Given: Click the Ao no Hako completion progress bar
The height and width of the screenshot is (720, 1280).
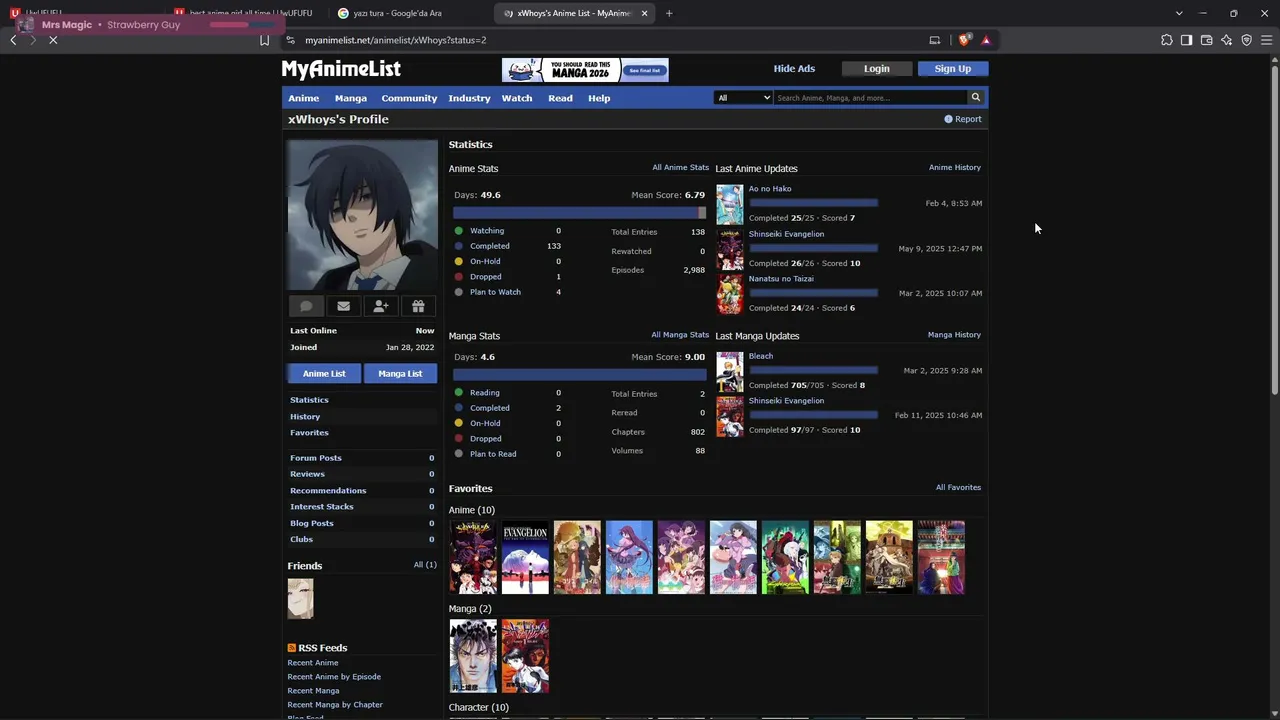Looking at the screenshot, I should click(813, 203).
